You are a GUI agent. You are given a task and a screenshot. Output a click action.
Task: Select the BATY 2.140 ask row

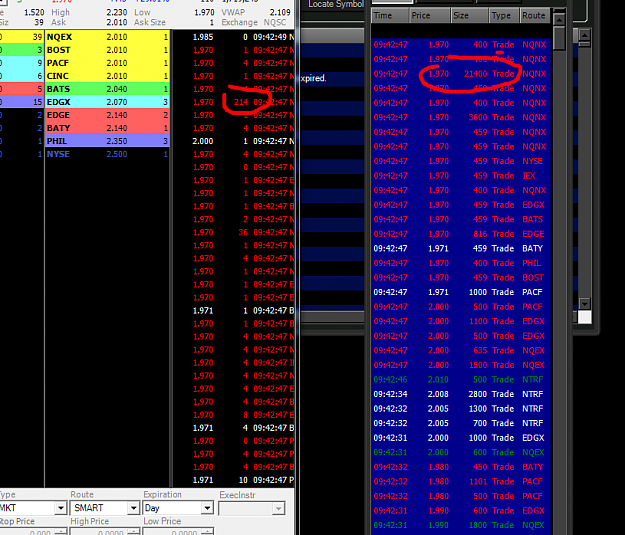pos(108,128)
